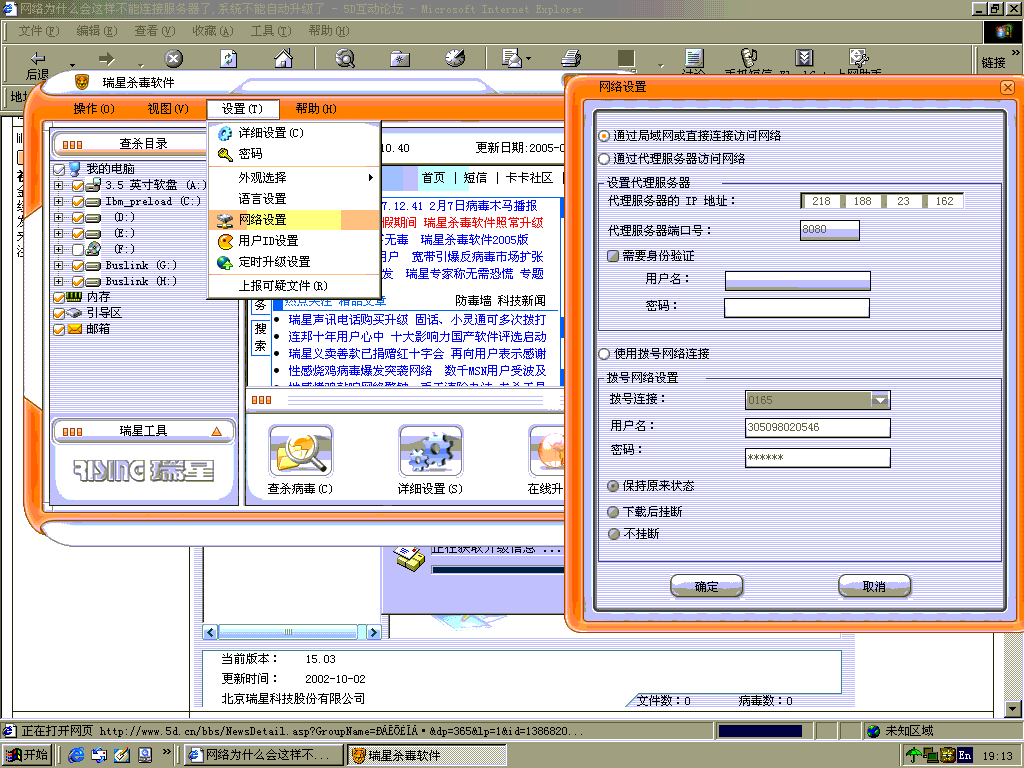Select 网络设置 menu entry

click(x=294, y=220)
